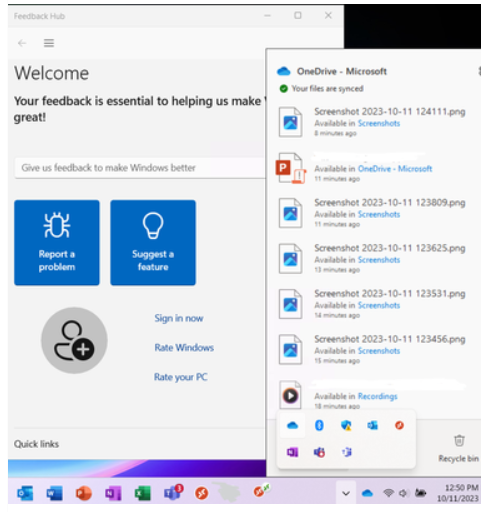Click the Teams icon with red badge in overflow
485x512 pixels.
click(319, 452)
